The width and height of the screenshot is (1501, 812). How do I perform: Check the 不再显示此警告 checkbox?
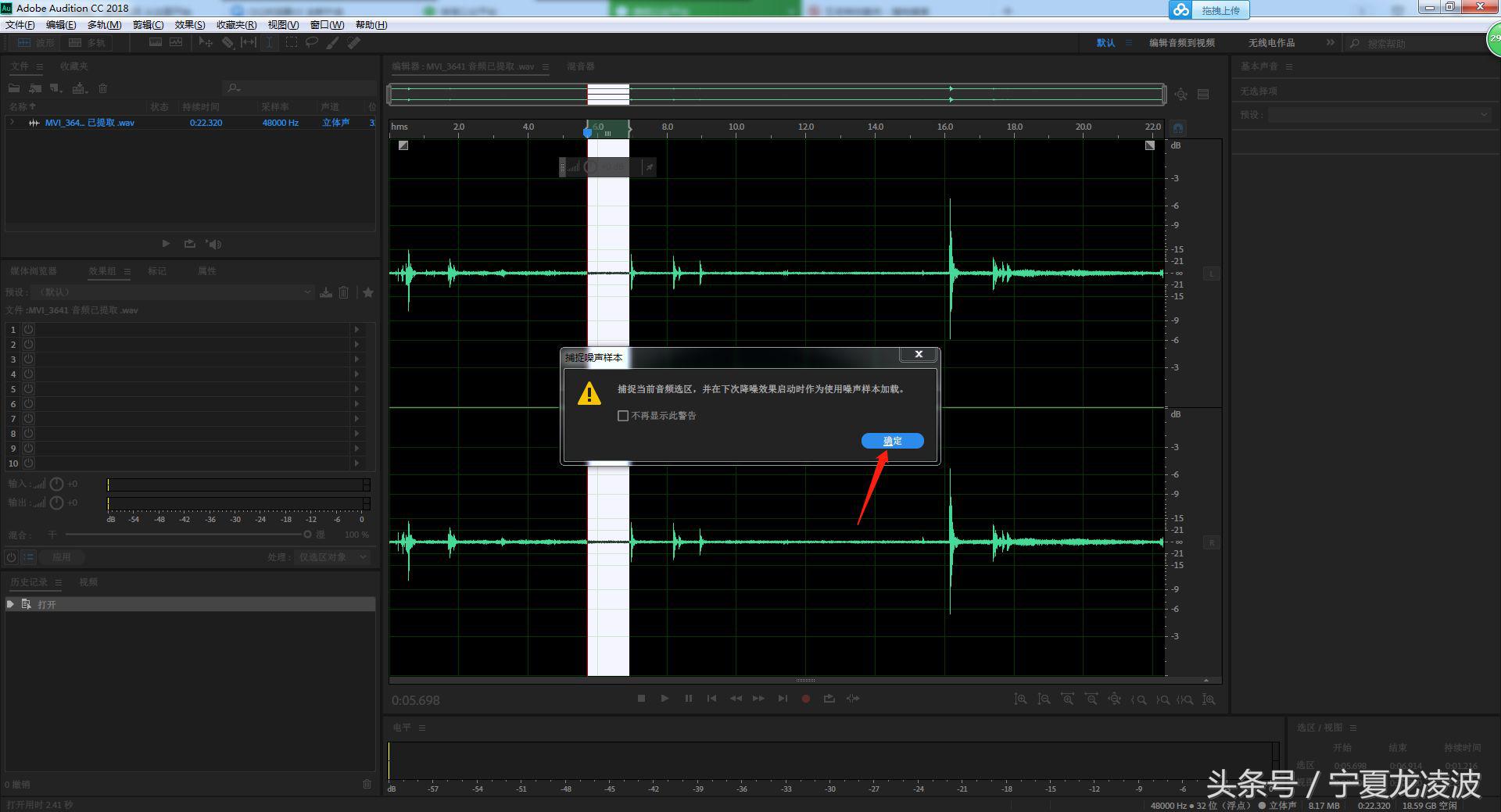[623, 416]
